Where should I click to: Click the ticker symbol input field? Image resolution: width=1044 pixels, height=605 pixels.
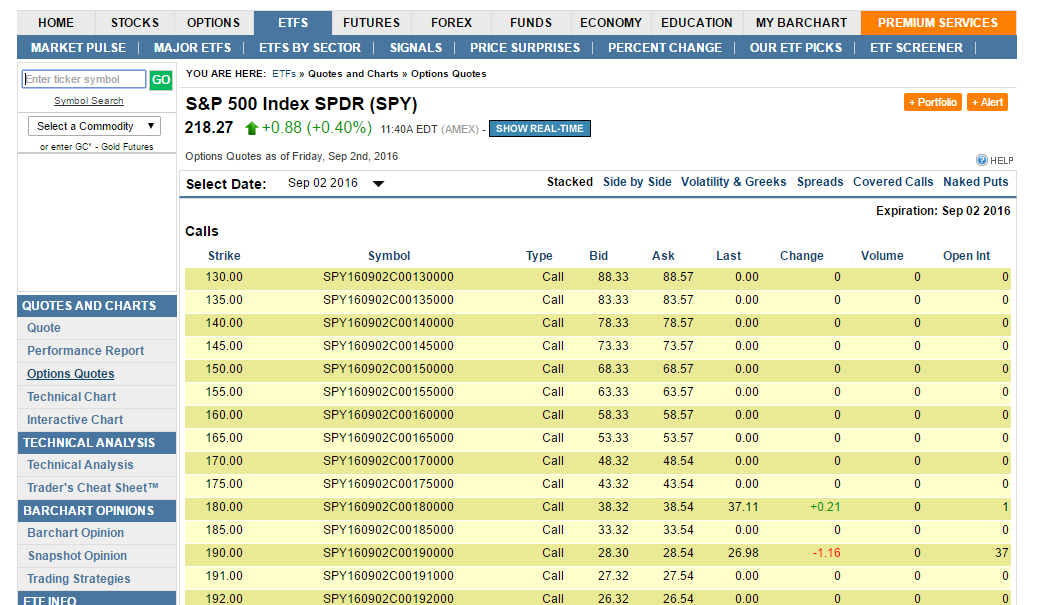tap(83, 79)
